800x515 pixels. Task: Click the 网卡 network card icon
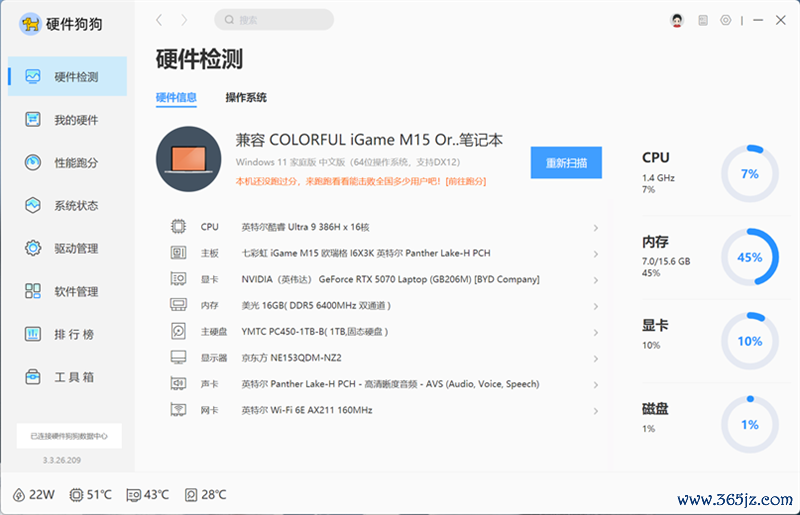(x=178, y=409)
